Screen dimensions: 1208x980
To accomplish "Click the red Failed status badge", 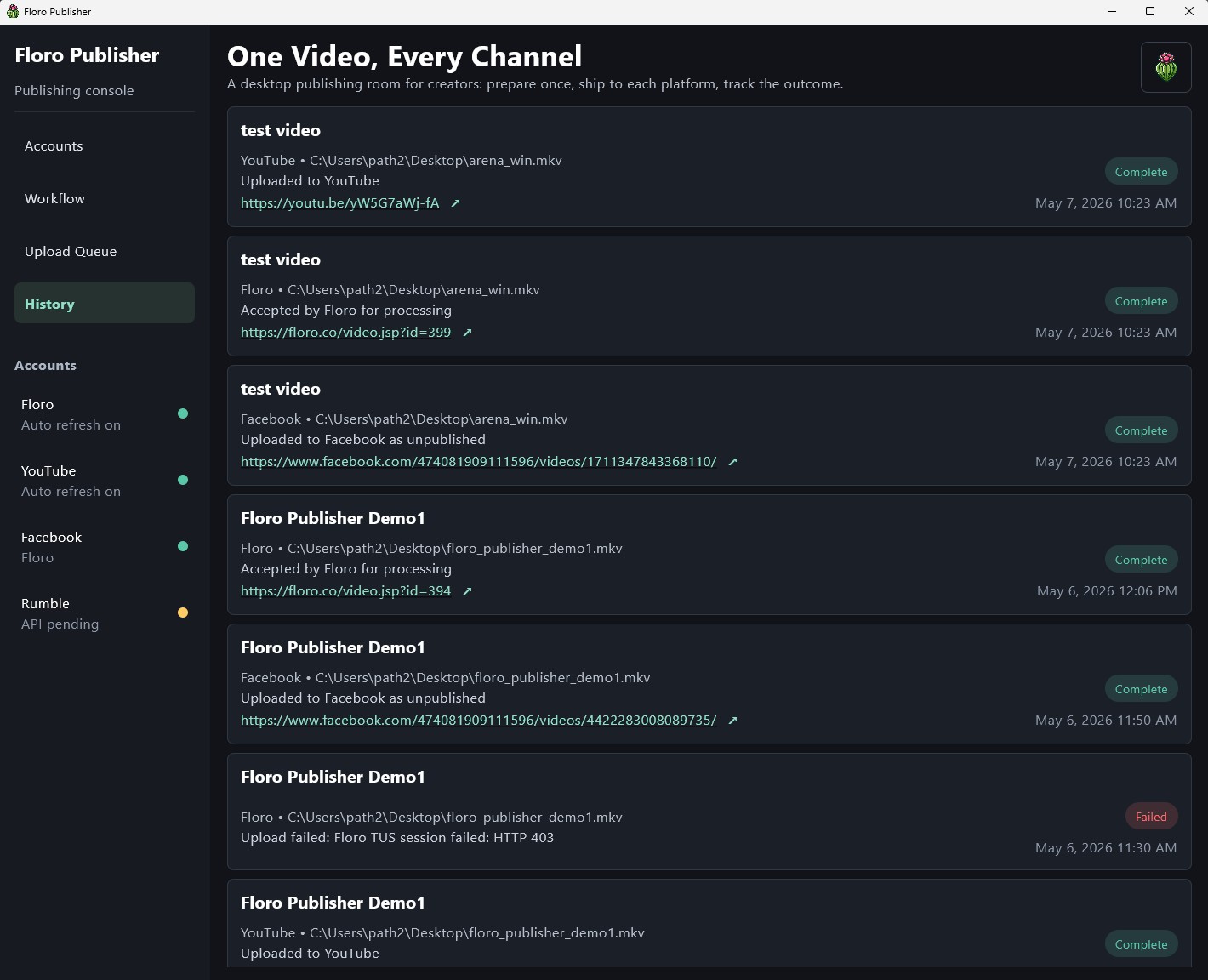I will pos(1151,817).
